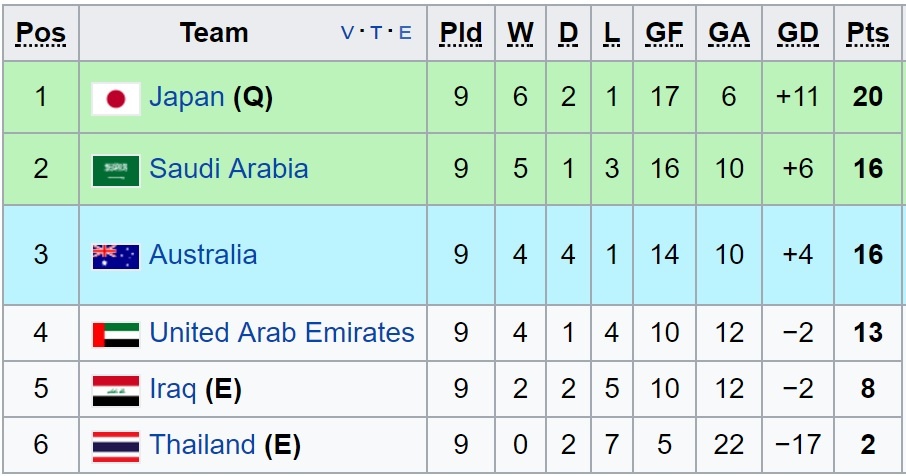Open the Saudi Arabia team link
Viewport: 906px width, 476px height.
point(229,168)
